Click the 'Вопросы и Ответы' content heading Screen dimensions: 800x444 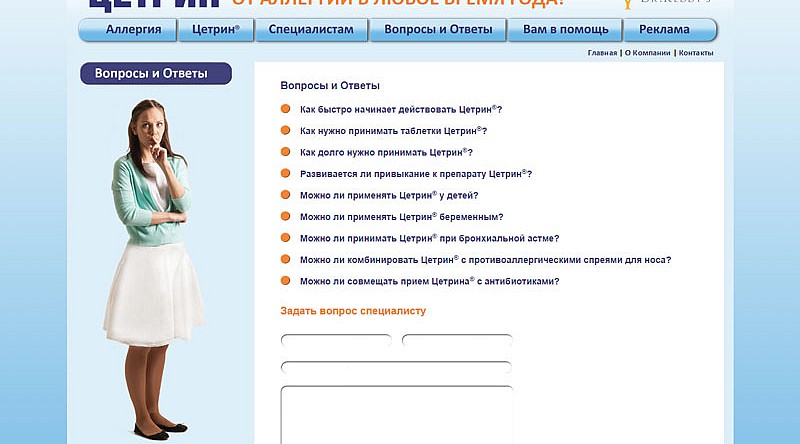click(330, 86)
